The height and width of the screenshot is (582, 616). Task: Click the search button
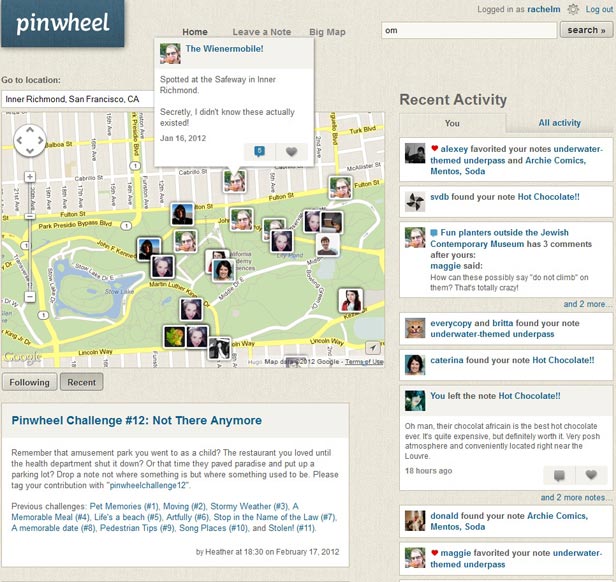(x=586, y=30)
